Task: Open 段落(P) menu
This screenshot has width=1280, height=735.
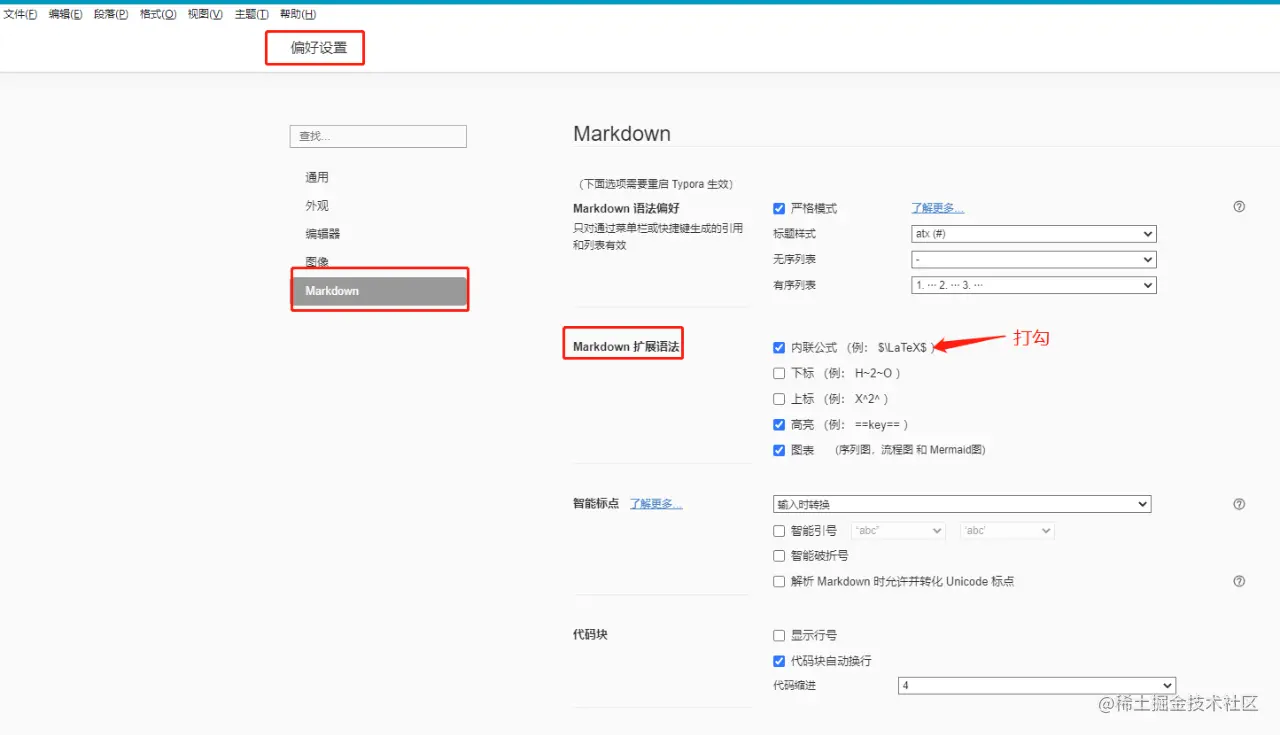Action: 111,14
